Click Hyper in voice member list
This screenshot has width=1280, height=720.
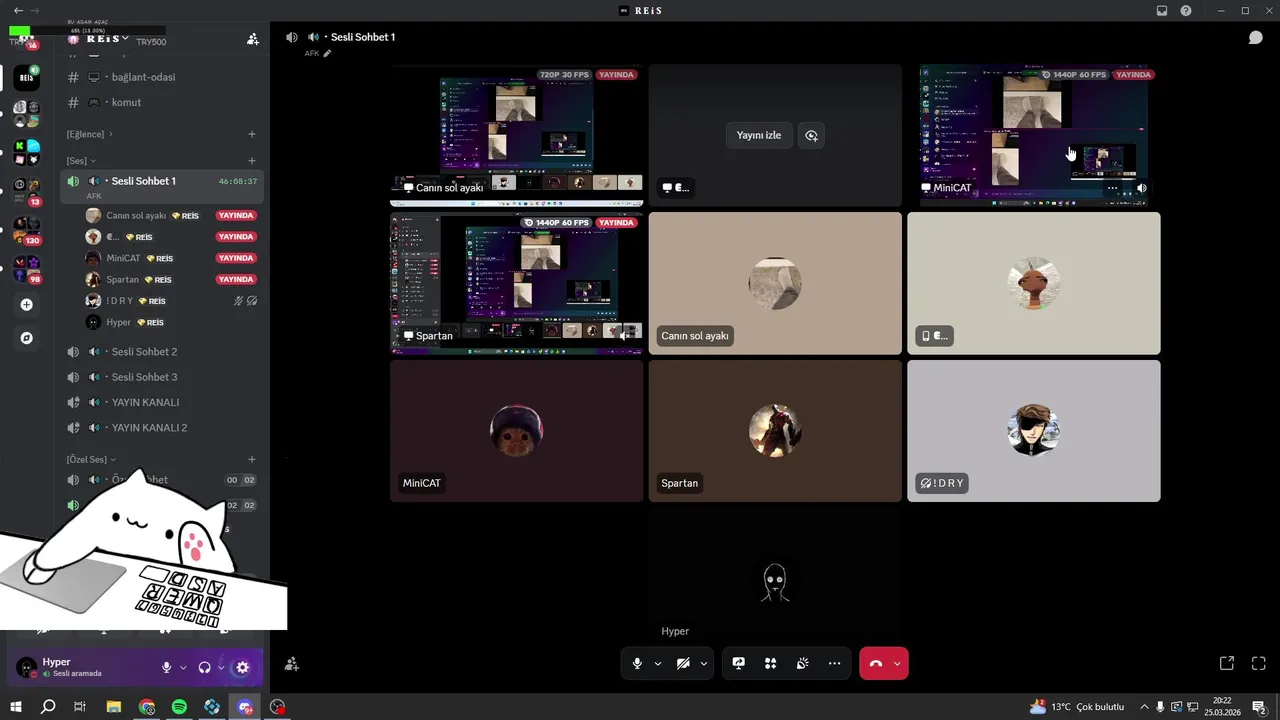point(172,322)
